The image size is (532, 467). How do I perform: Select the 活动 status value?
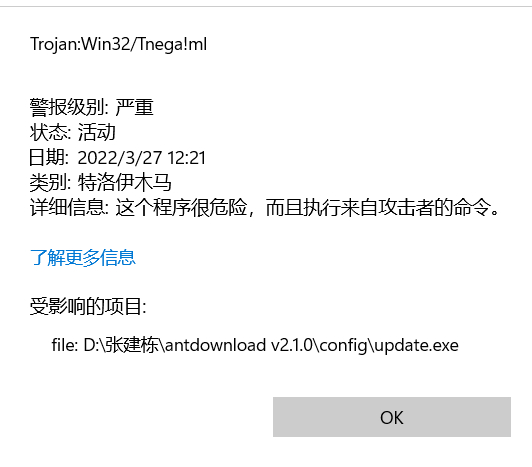click(97, 132)
